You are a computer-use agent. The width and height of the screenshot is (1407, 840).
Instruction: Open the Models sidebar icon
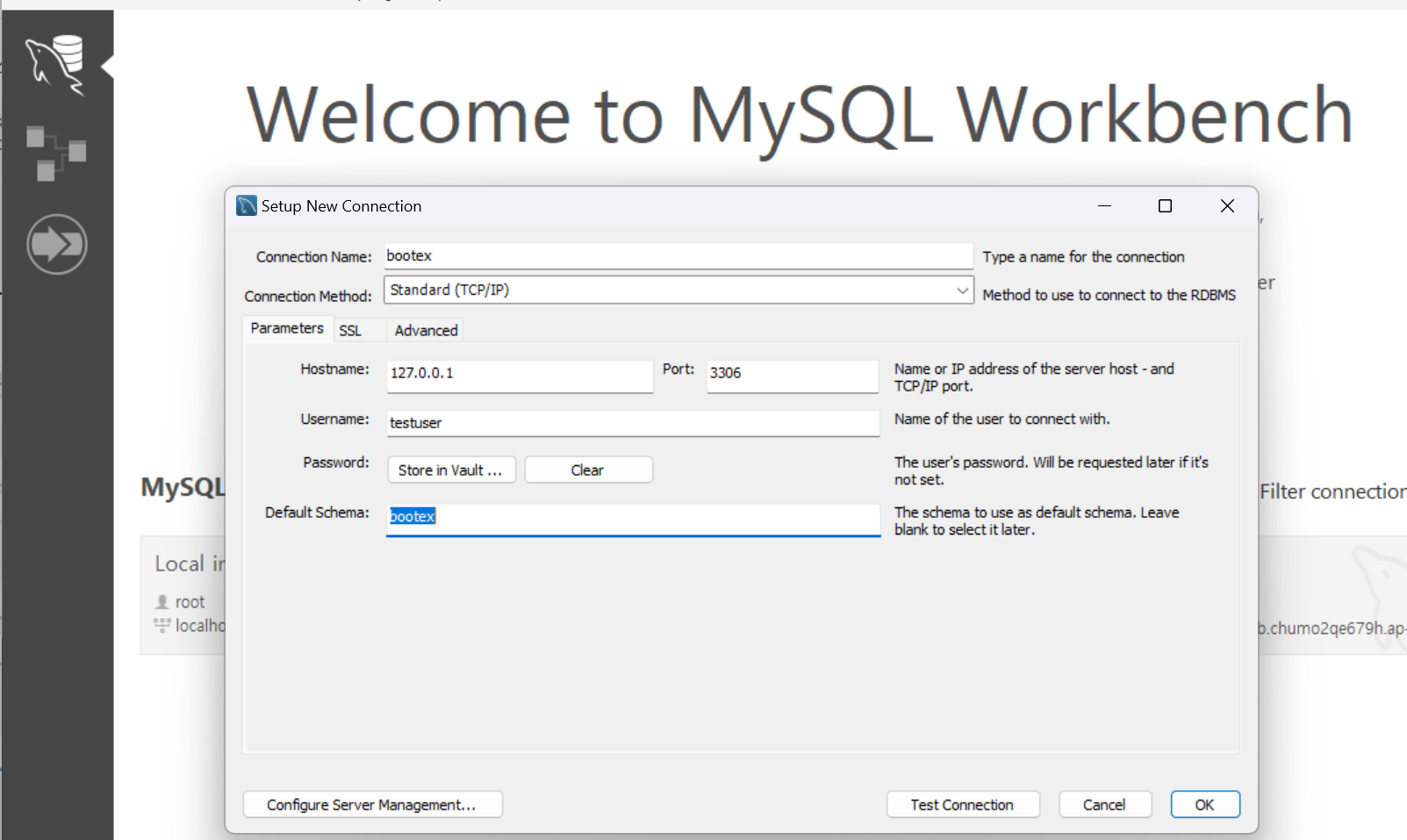point(56,154)
